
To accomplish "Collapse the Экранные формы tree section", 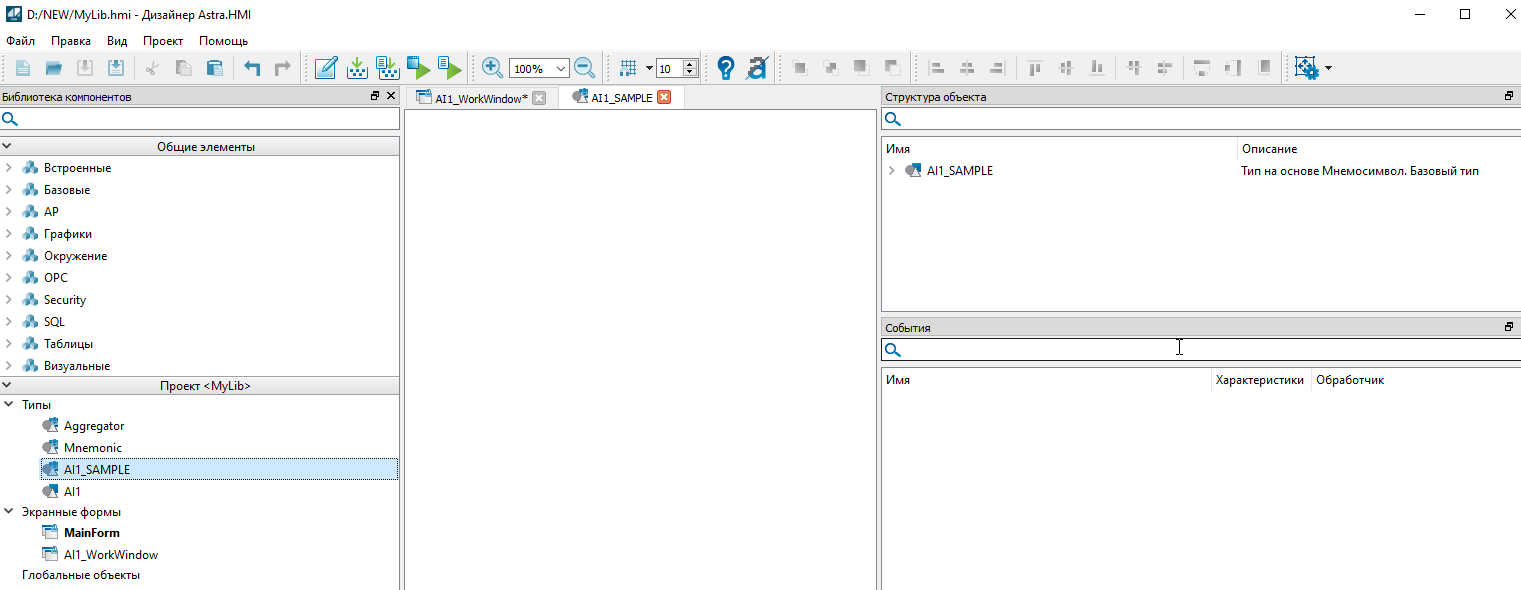I will click(9, 512).
